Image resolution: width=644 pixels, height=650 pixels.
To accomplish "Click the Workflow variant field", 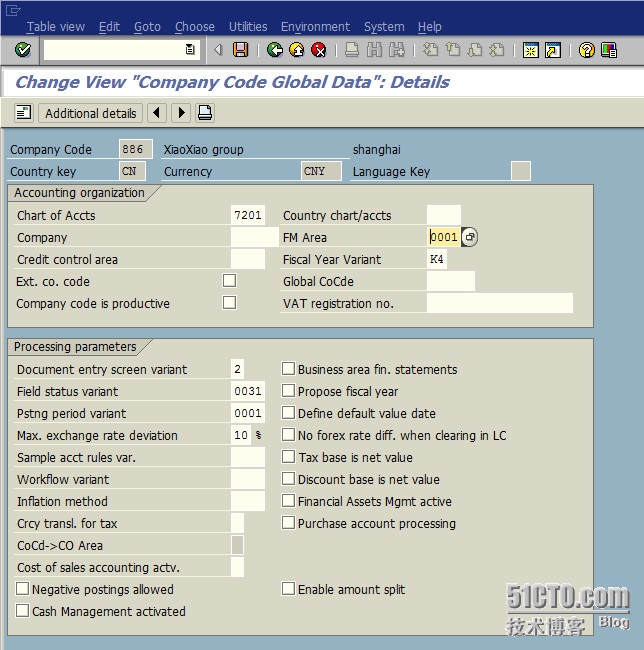I will pyautogui.click(x=247, y=479).
